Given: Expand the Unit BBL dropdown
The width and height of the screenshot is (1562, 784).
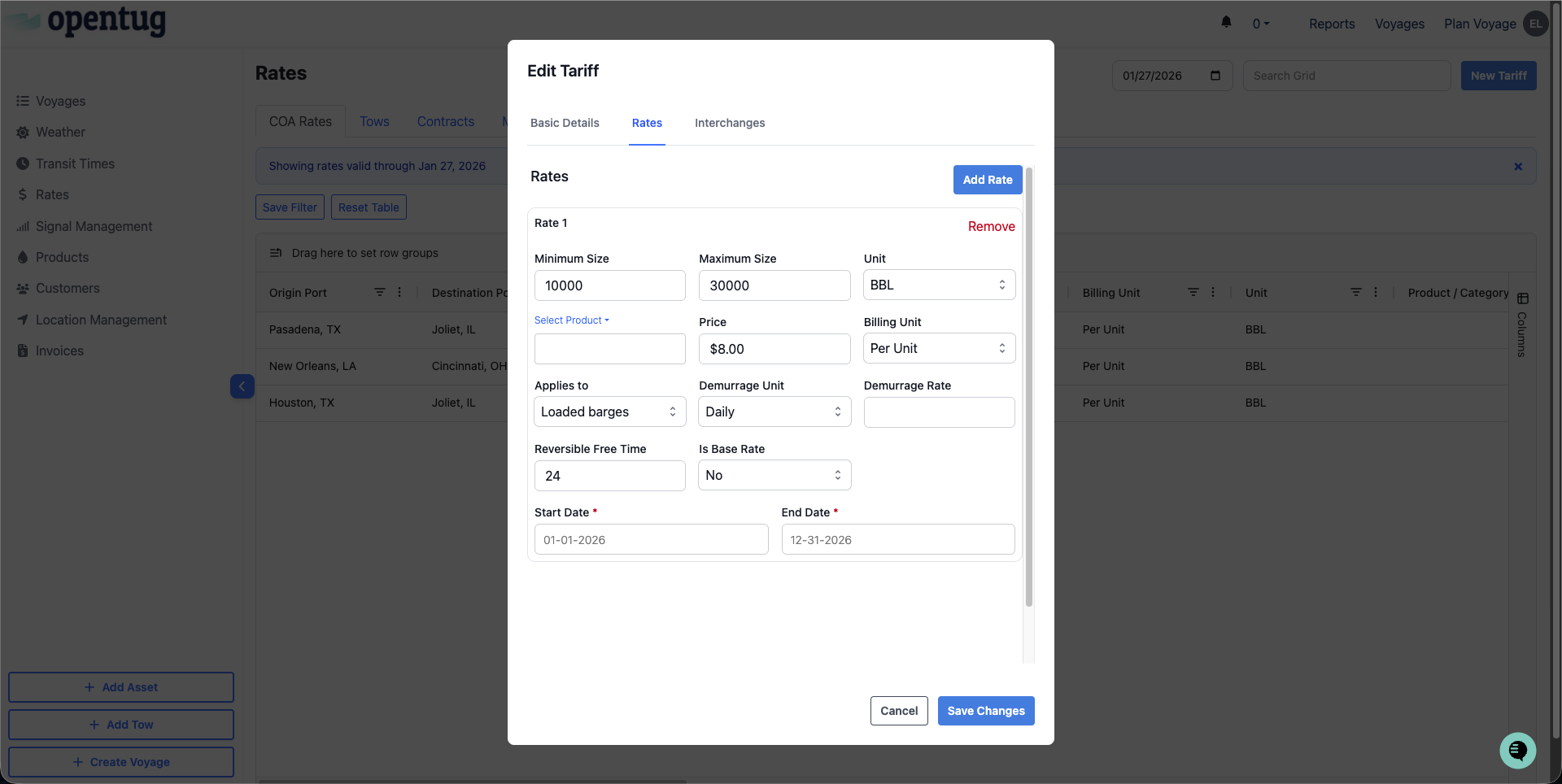Looking at the screenshot, I should 938,285.
